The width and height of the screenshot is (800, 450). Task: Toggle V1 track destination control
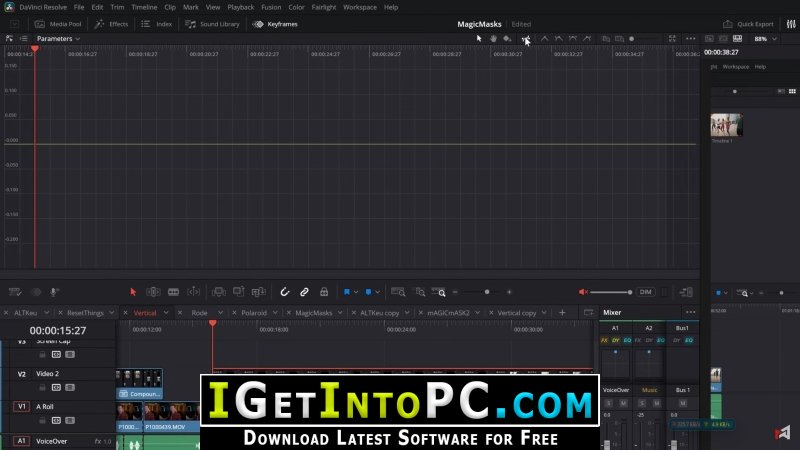(21, 407)
